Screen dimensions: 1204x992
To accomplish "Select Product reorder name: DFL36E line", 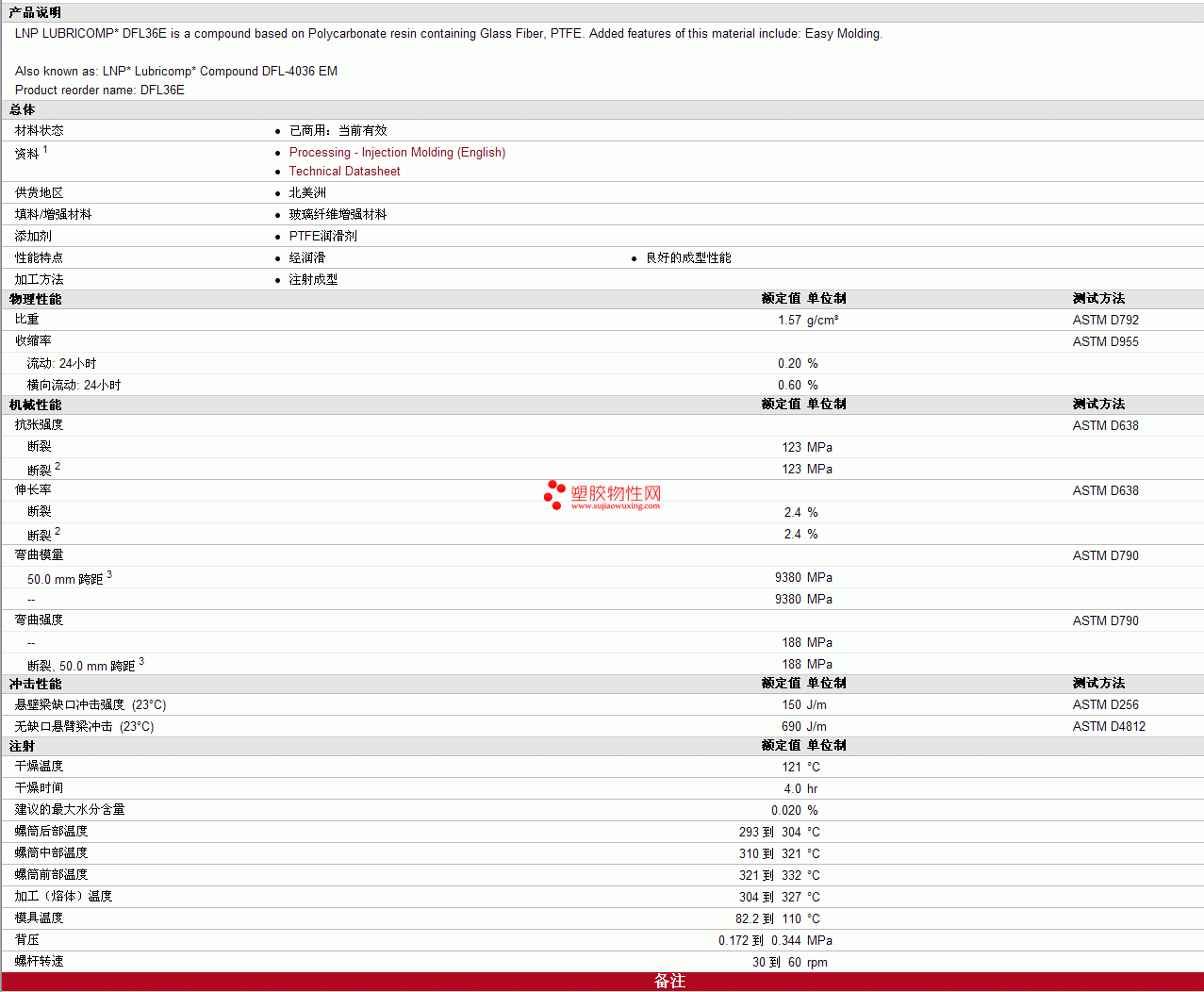I will coord(100,91).
